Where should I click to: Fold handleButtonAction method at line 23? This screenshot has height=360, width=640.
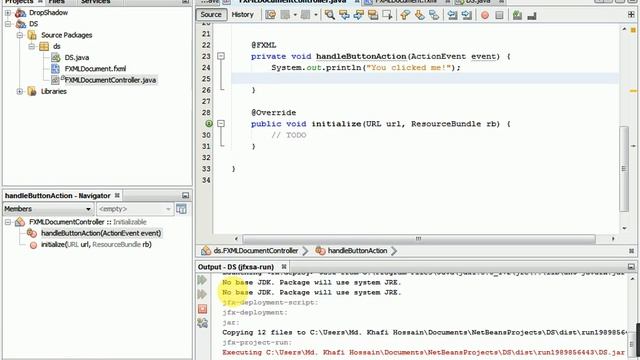pos(221,56)
